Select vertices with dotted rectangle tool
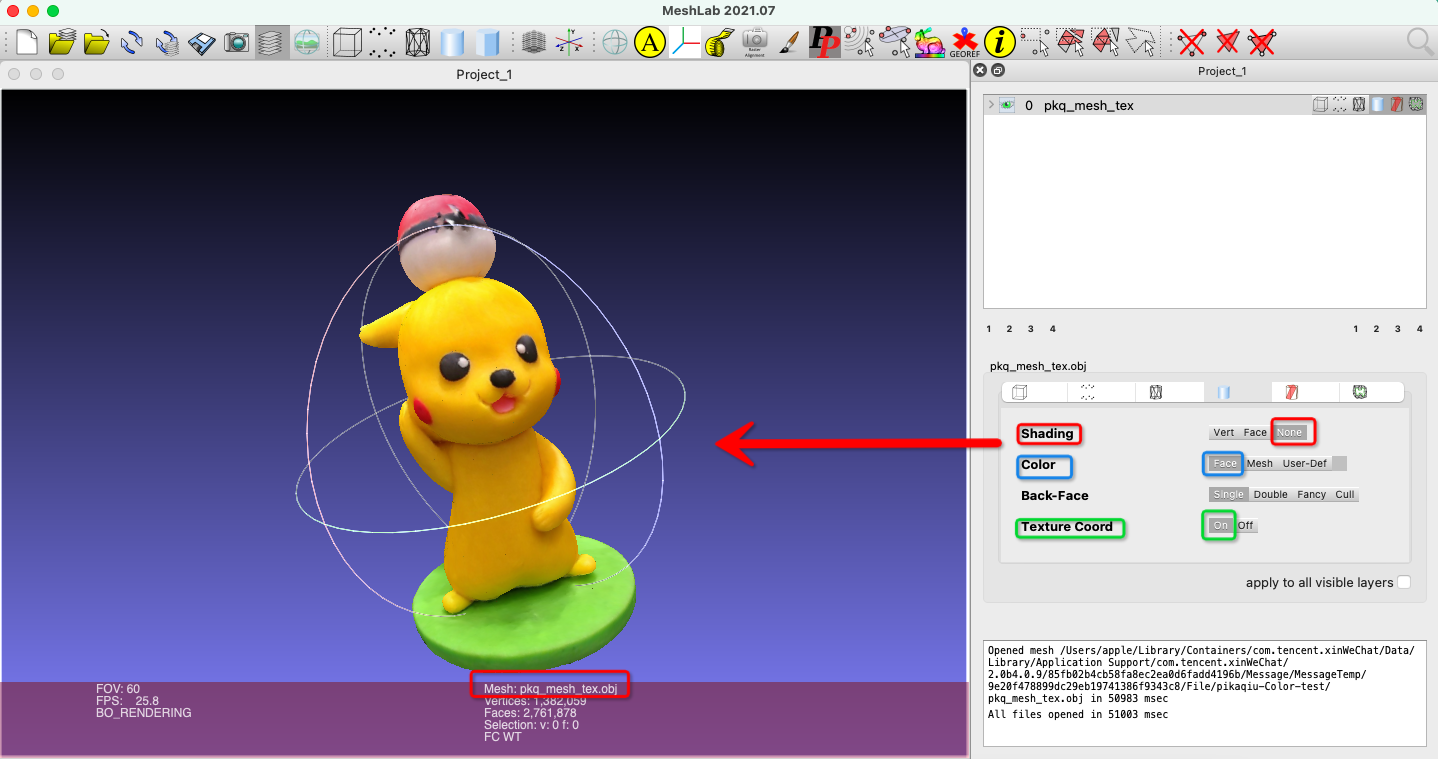The height and width of the screenshot is (759, 1438). [x=1035, y=42]
